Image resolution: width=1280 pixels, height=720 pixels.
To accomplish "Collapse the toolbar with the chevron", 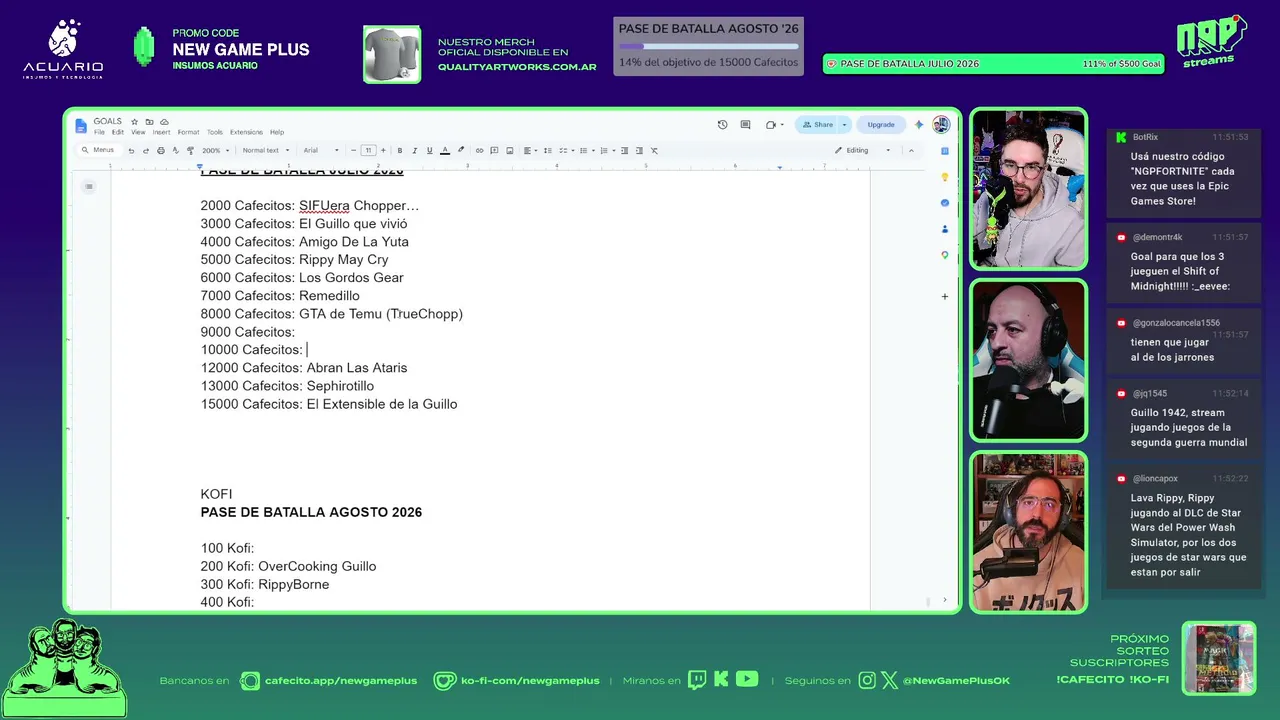I will point(911,151).
